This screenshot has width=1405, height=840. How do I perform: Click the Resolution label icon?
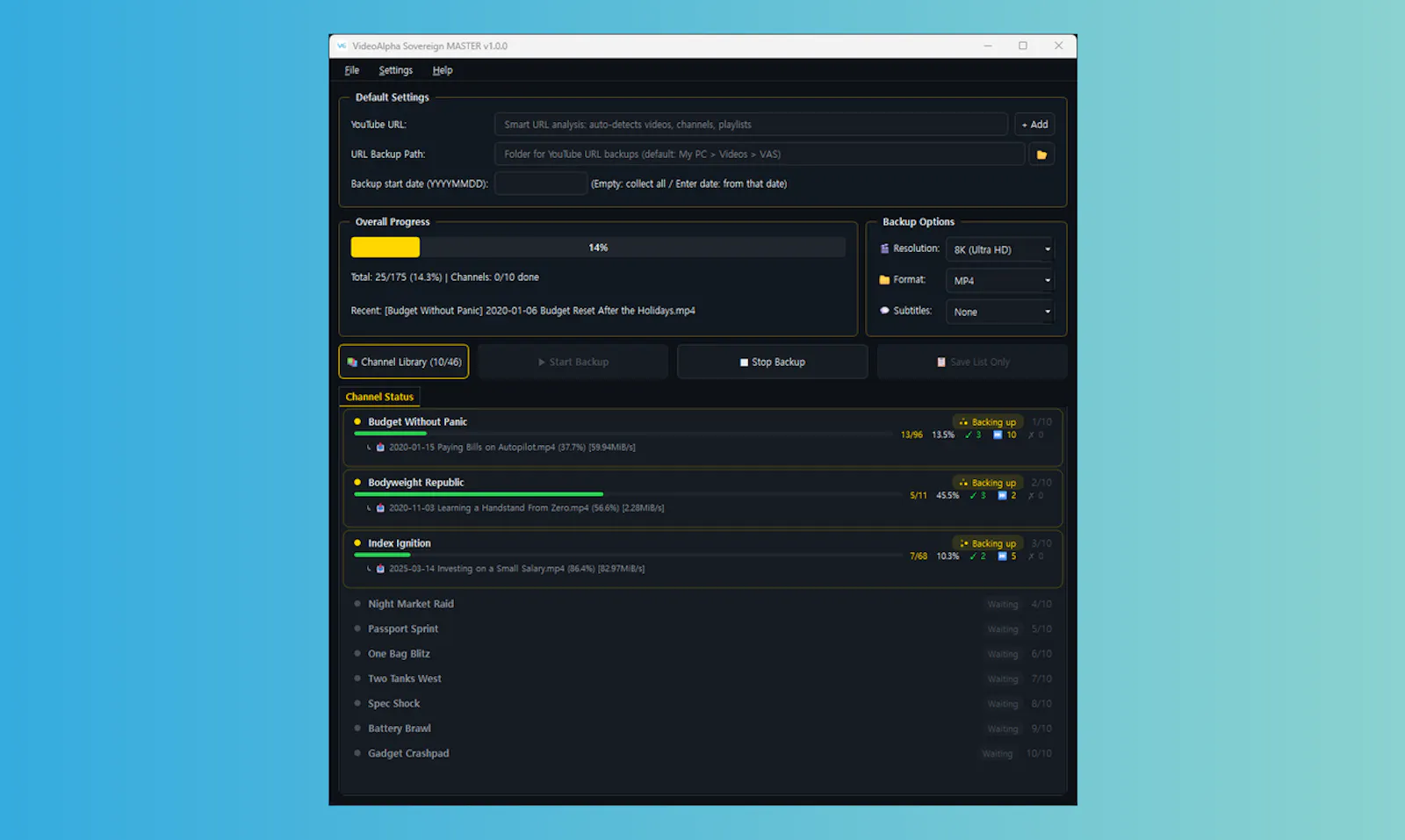(x=884, y=249)
